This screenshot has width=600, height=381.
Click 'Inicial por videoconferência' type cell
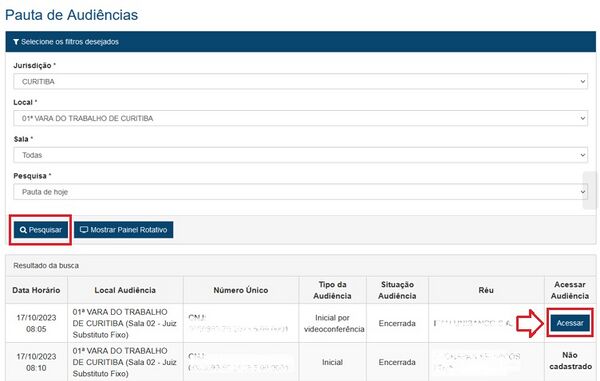pyautogui.click(x=332, y=323)
